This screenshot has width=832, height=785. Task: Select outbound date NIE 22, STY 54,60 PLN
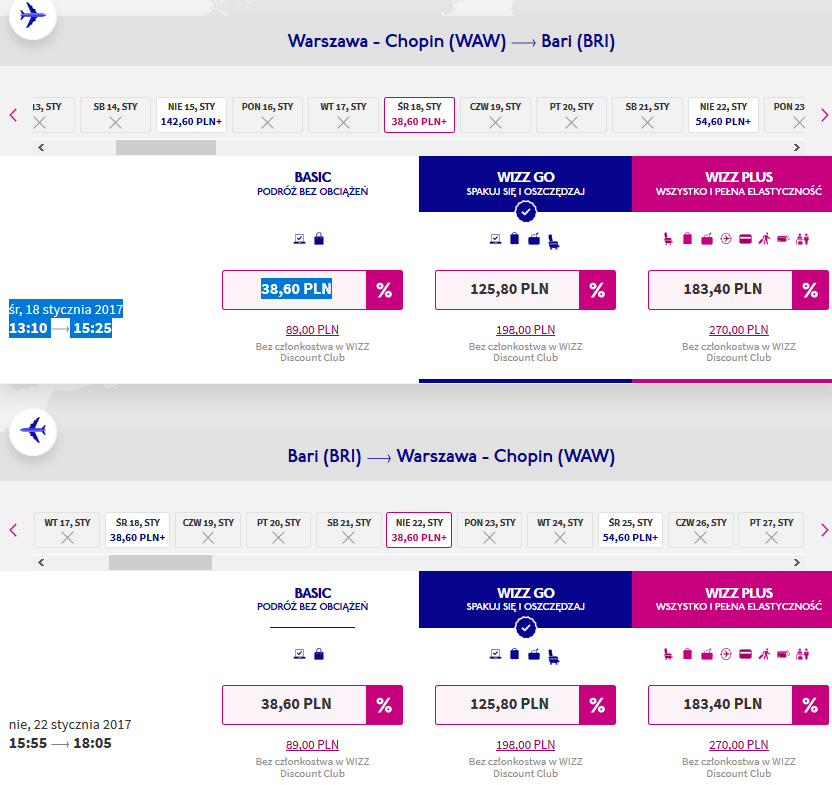[x=723, y=115]
